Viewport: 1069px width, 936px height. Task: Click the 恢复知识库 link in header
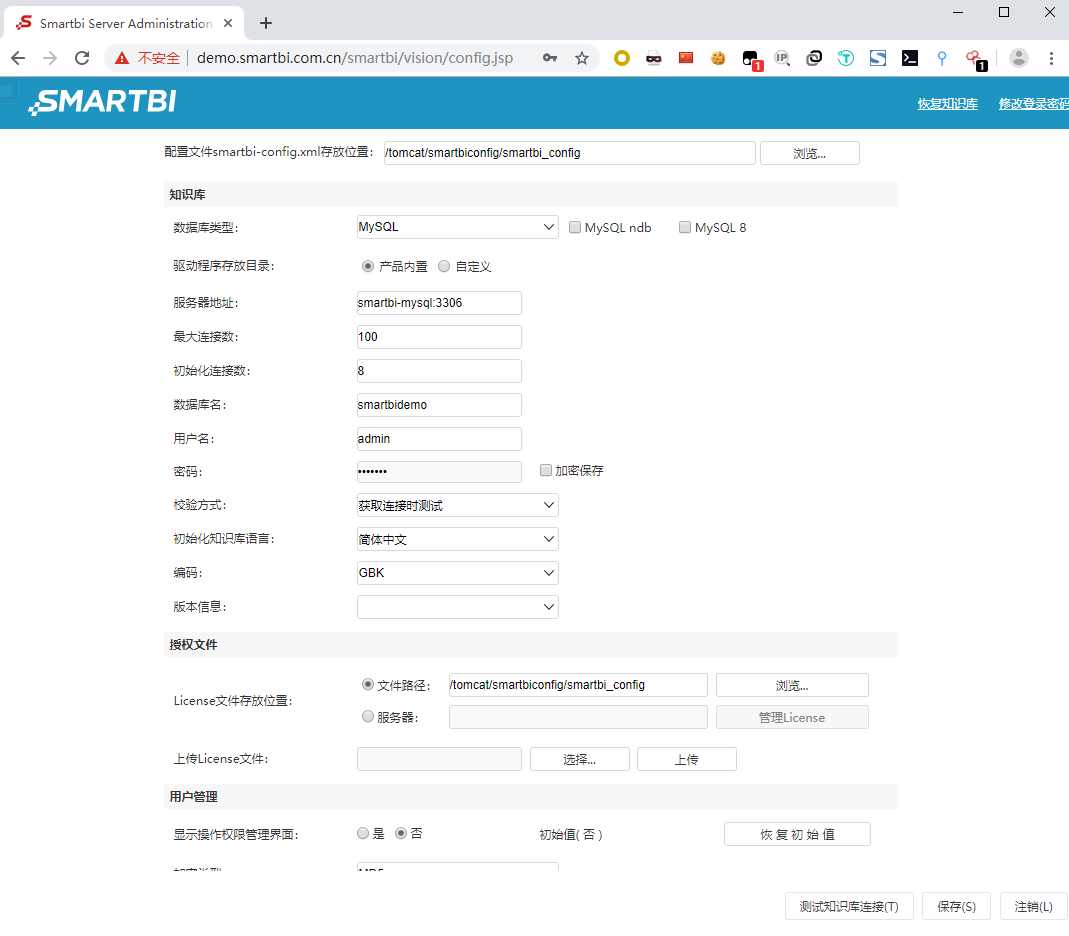pyautogui.click(x=947, y=104)
